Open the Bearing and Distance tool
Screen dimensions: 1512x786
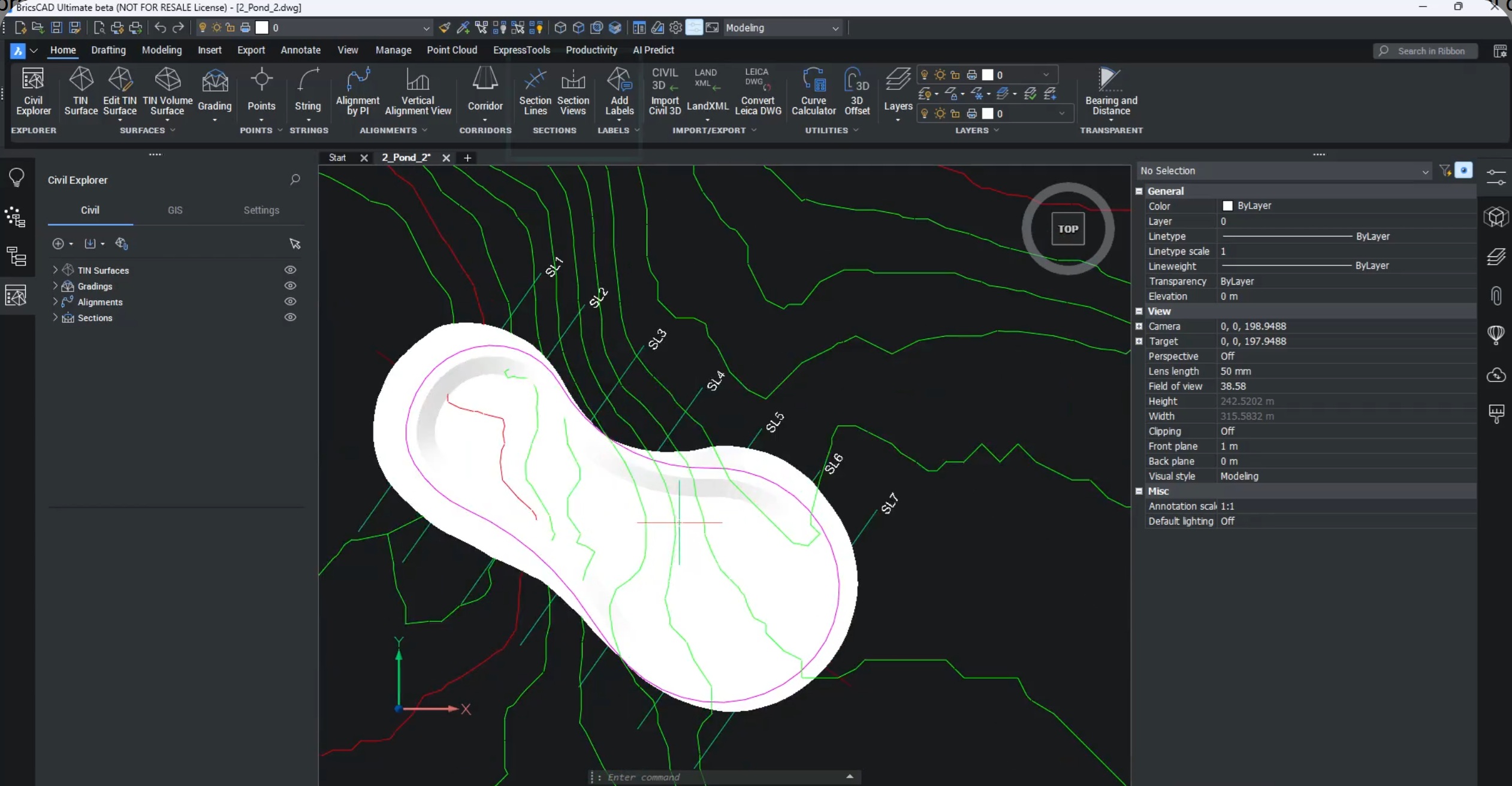point(1111,90)
